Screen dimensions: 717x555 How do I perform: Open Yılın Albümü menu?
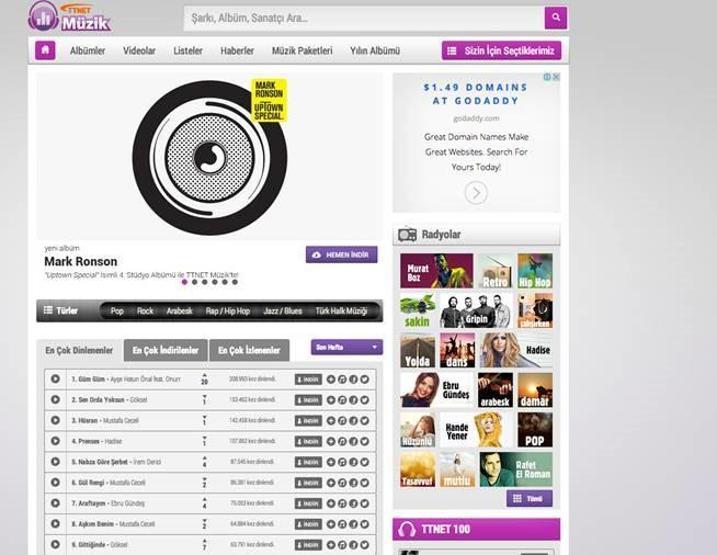coord(375,51)
